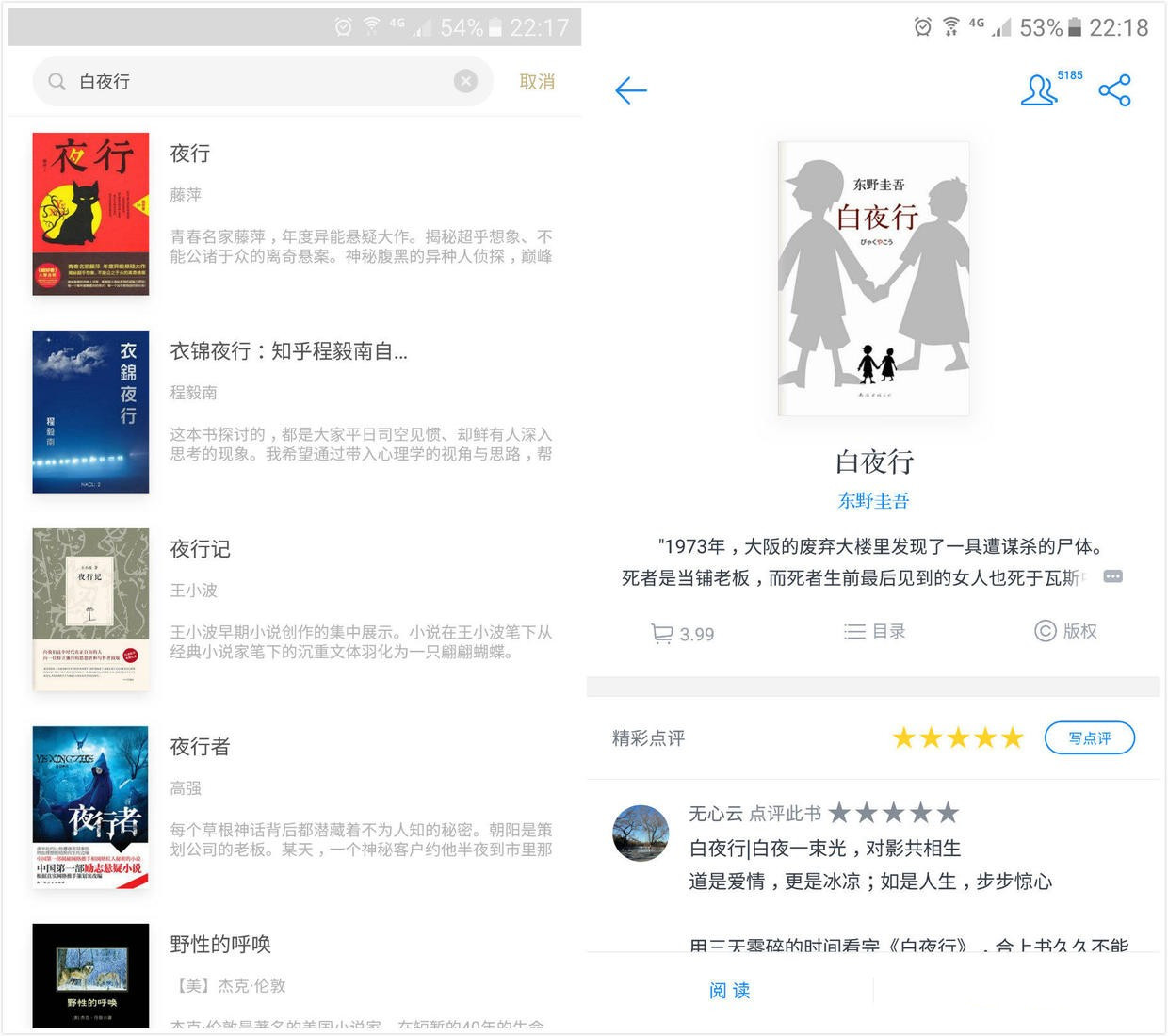Select the title 夜行者

[200, 747]
